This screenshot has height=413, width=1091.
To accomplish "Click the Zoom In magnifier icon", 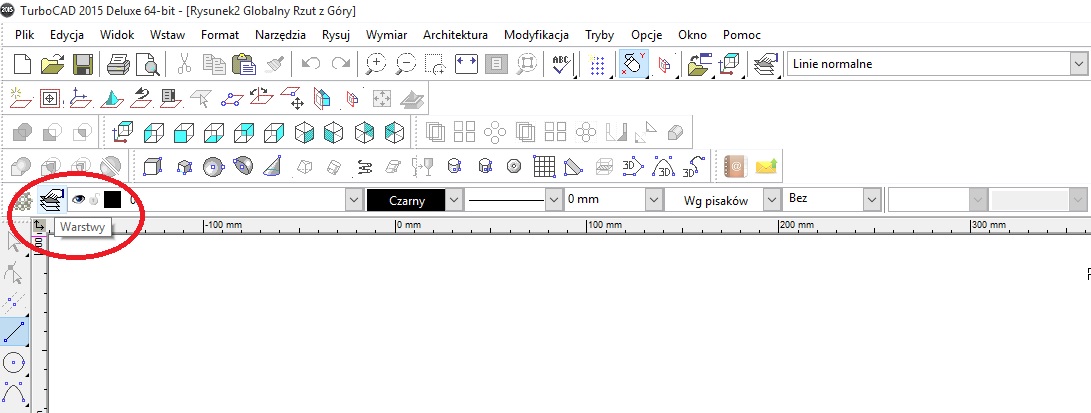I will pyautogui.click(x=376, y=65).
